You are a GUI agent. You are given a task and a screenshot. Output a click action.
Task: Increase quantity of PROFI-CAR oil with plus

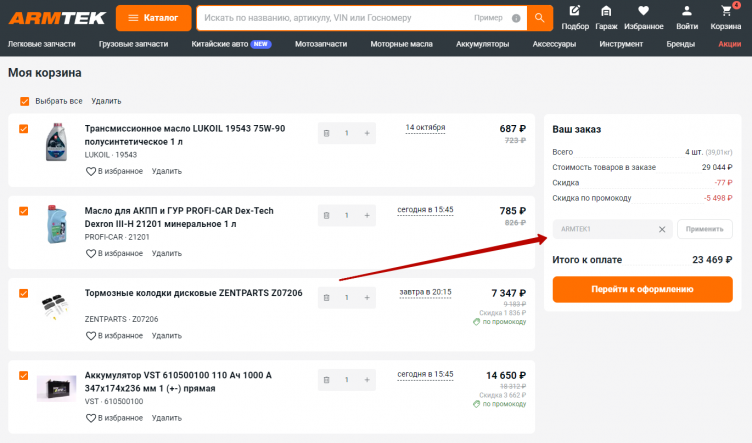[x=367, y=215]
